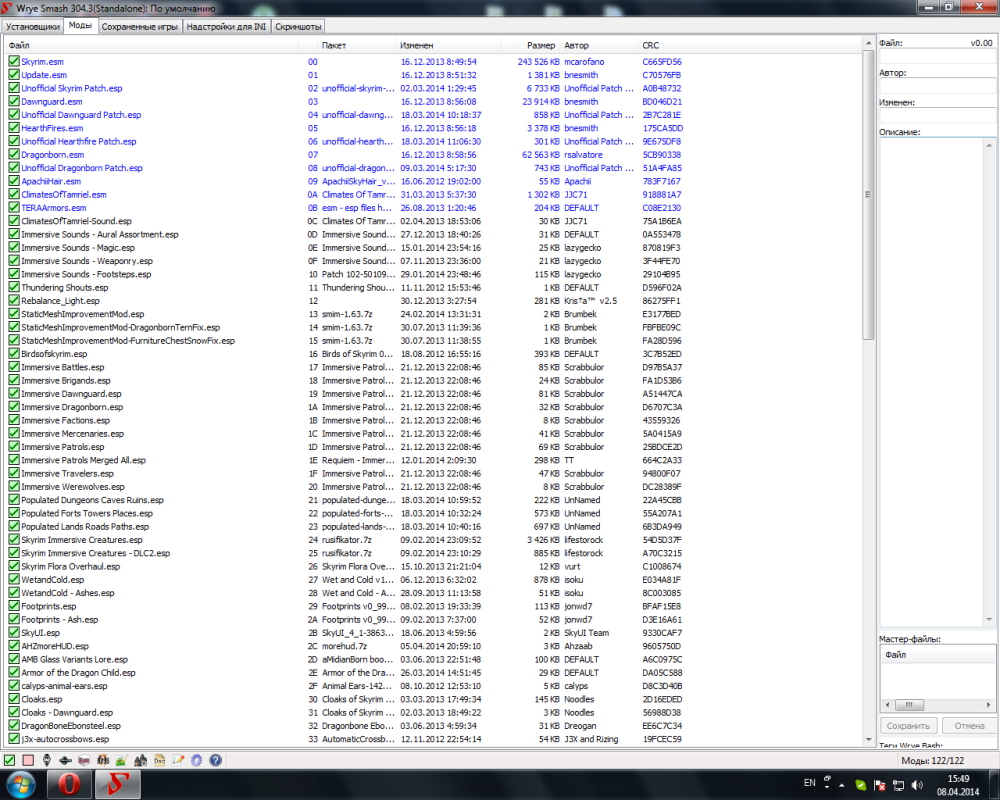Image resolution: width=1000 pixels, height=800 pixels.
Task: Toggle Skyrim Flora Overhaul.esp checkbox
Action: [13, 567]
